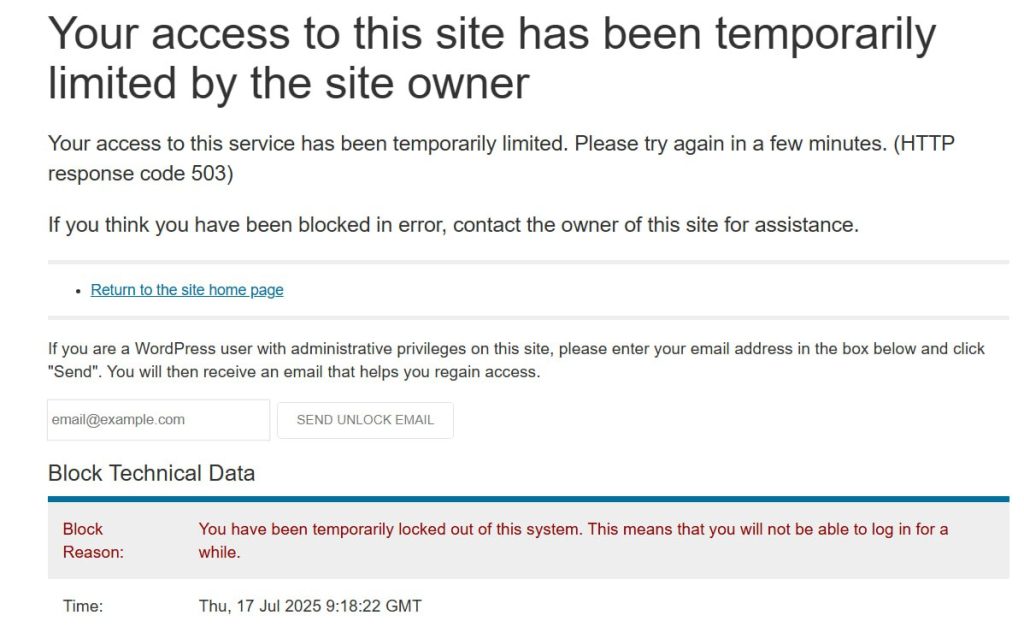Click the word 'WordPress' in the instructions
The height and width of the screenshot is (639, 1024).
tap(175, 349)
